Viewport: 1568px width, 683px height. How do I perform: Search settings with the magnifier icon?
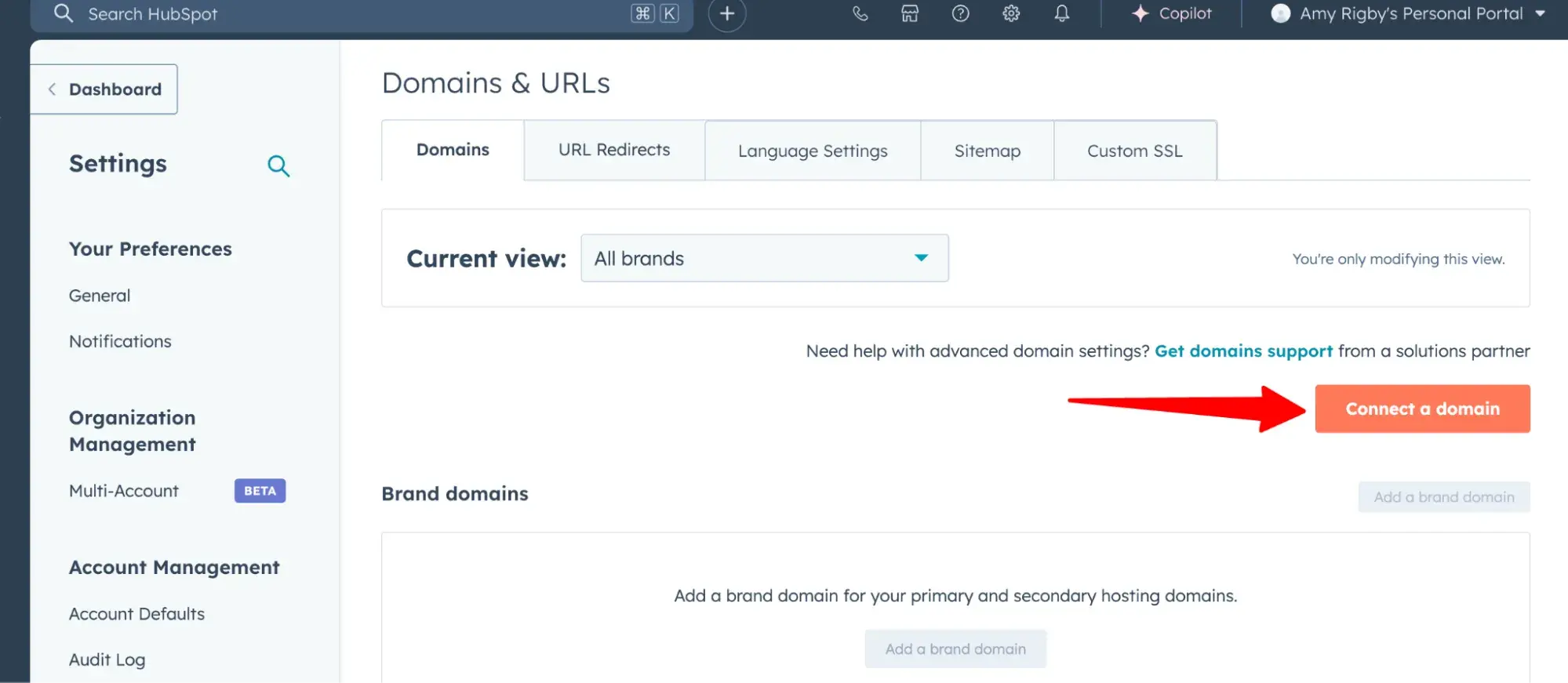pos(278,165)
